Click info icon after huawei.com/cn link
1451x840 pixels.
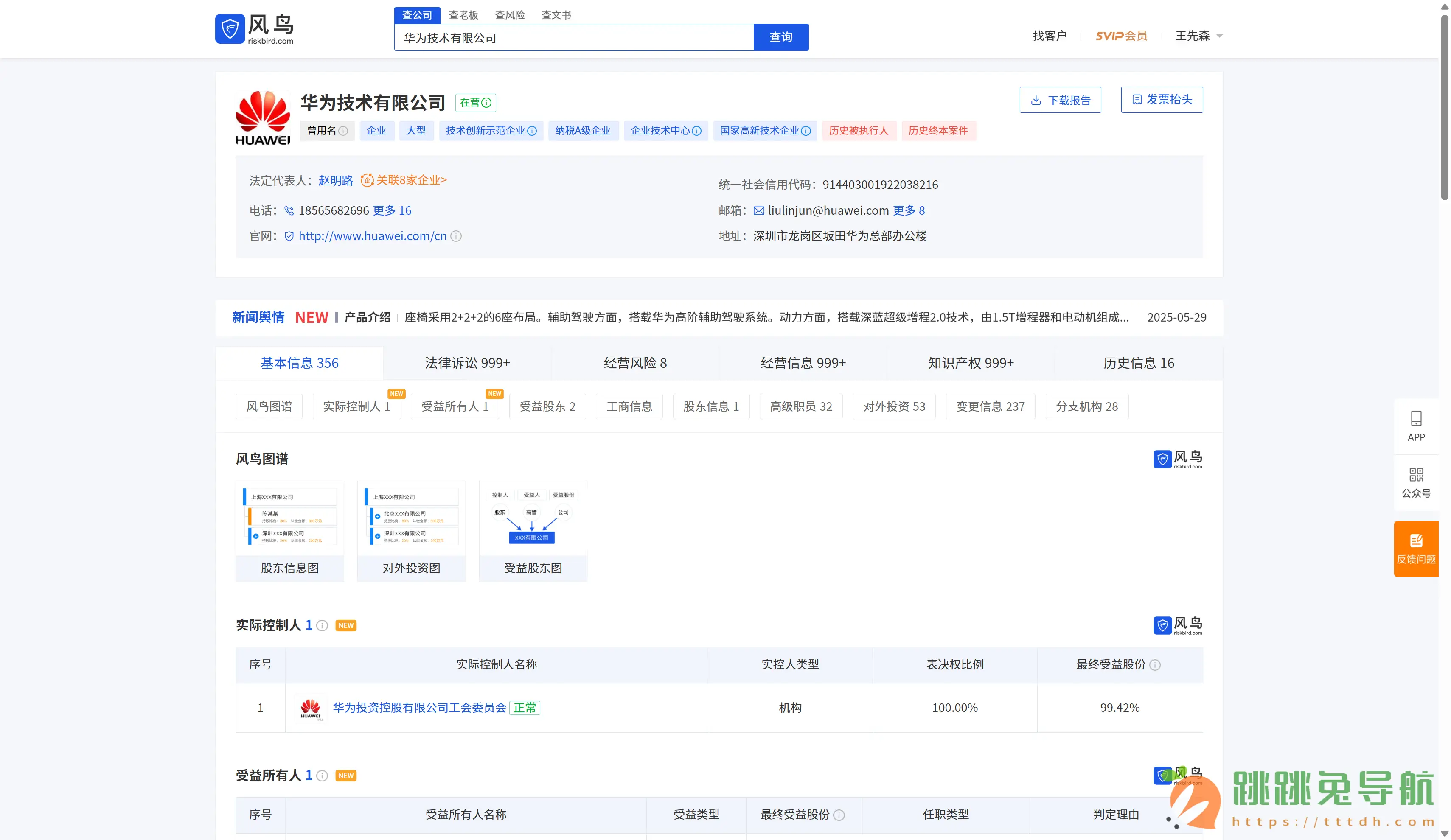456,236
